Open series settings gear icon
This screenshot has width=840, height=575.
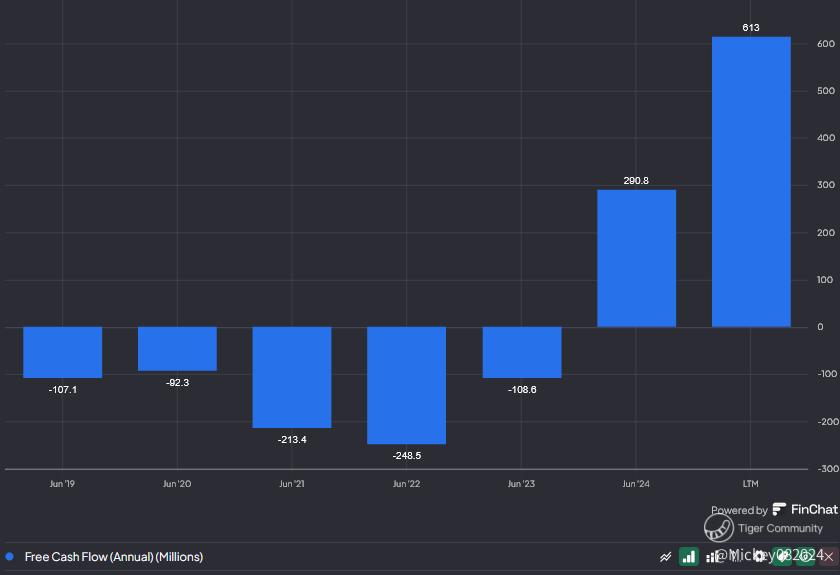(x=759, y=556)
